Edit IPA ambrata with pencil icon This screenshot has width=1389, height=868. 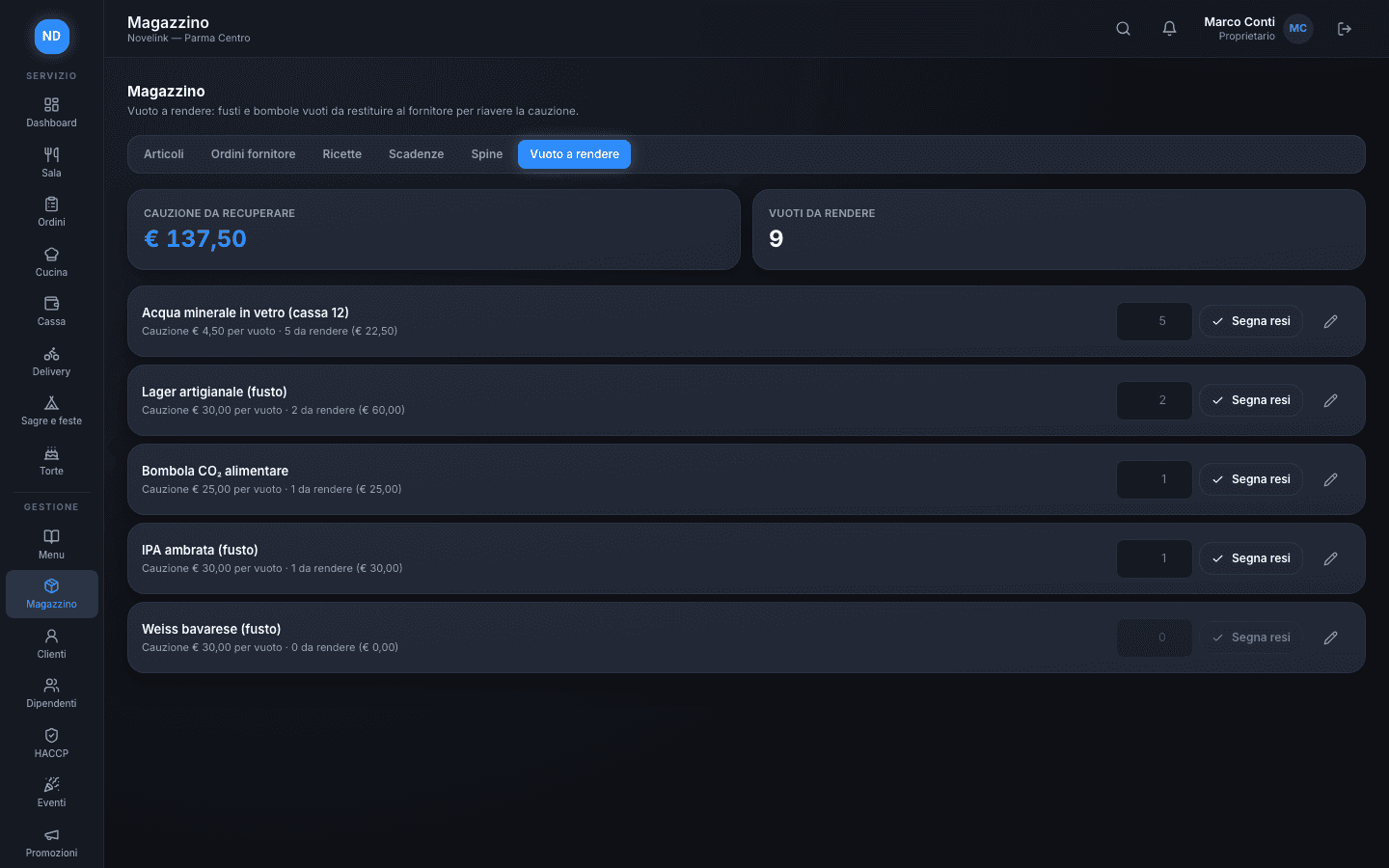pyautogui.click(x=1330, y=558)
